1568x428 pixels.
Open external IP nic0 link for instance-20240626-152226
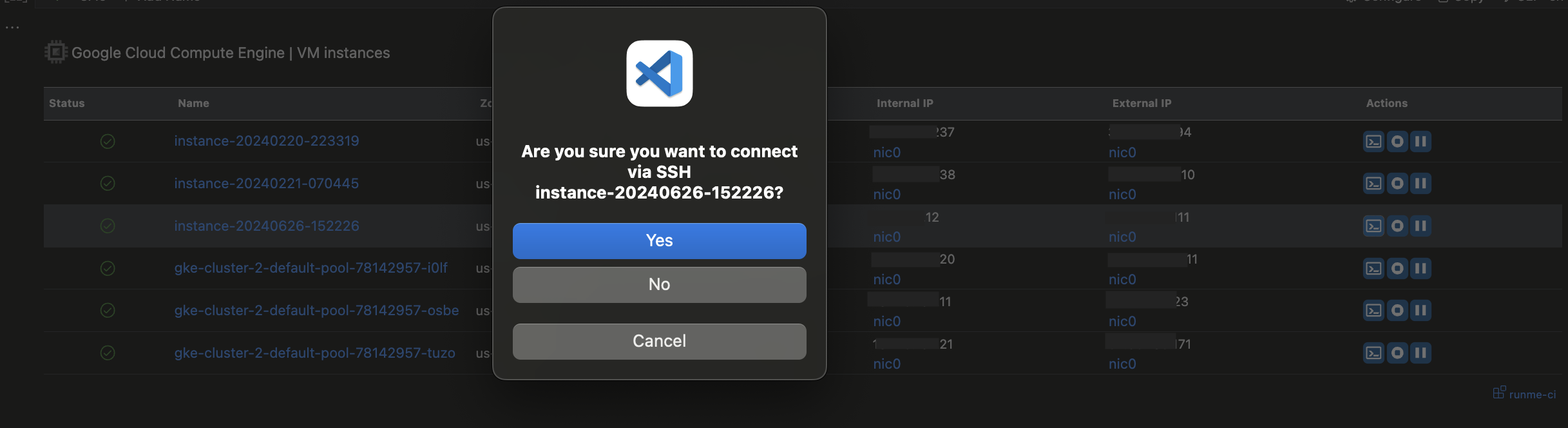(x=1122, y=237)
